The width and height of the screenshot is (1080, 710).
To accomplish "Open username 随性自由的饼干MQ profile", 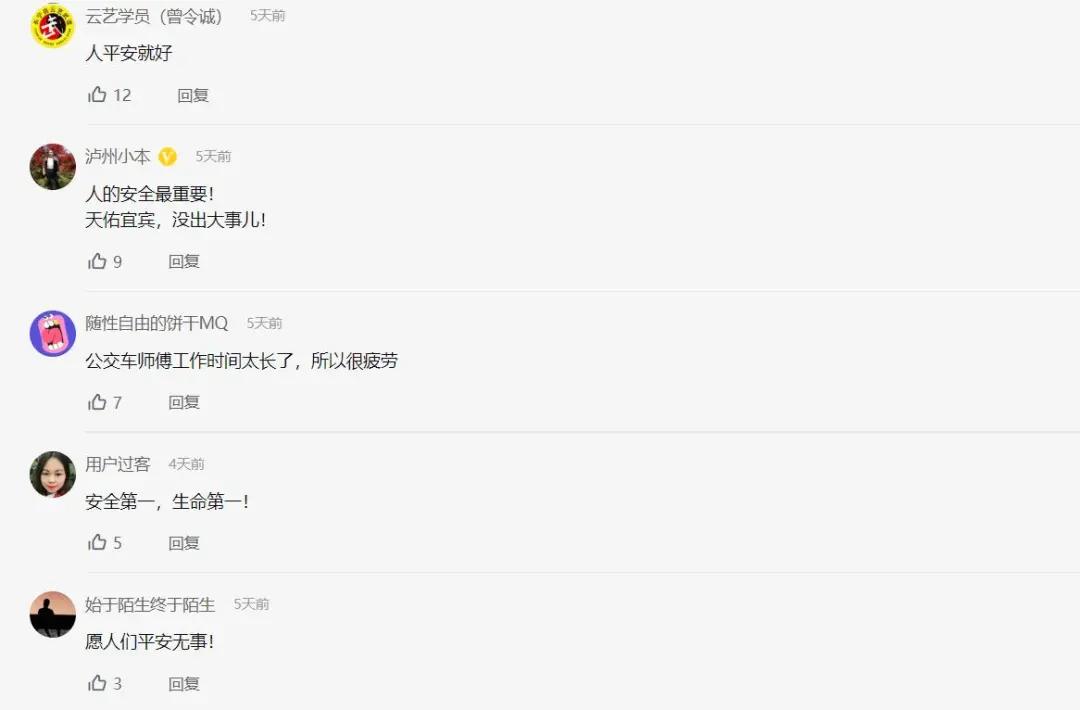I will point(156,323).
